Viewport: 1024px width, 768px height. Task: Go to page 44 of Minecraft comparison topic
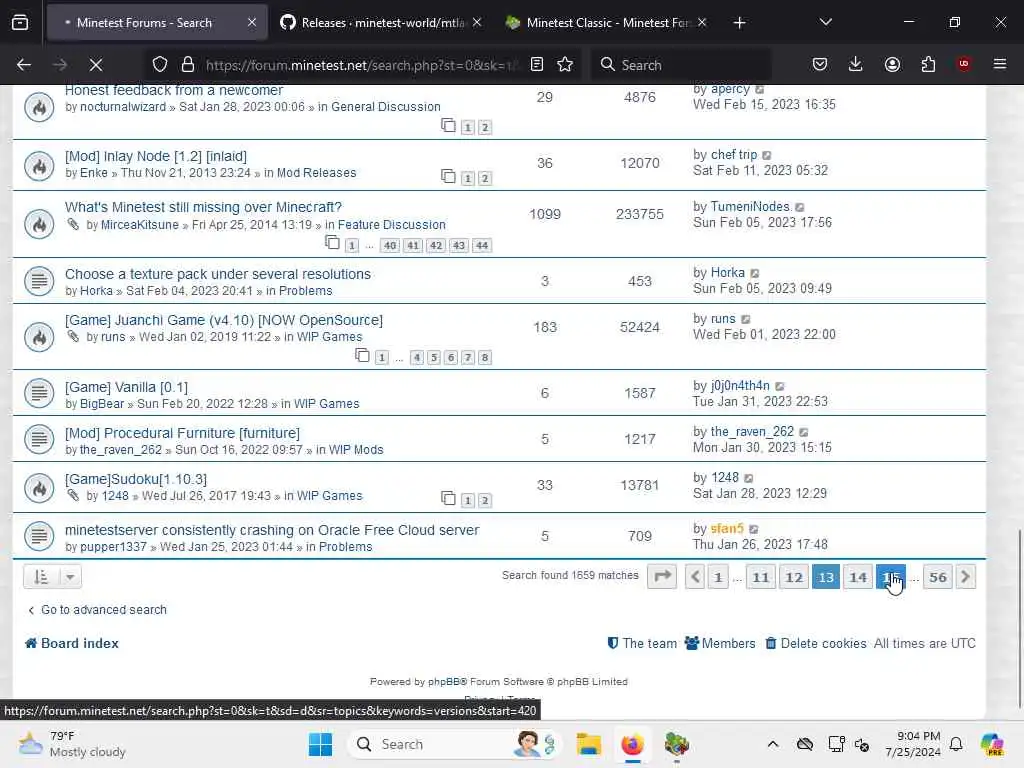tap(482, 246)
